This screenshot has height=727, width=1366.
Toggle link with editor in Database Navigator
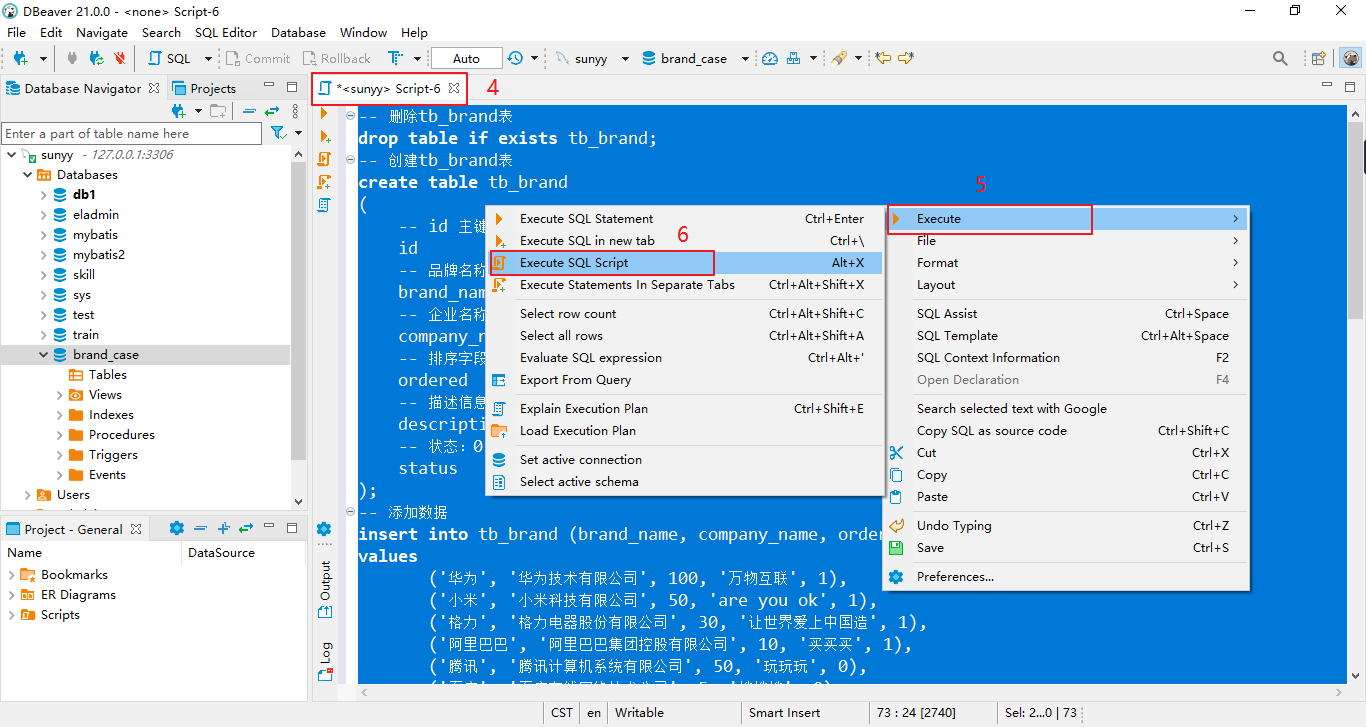tap(271, 111)
